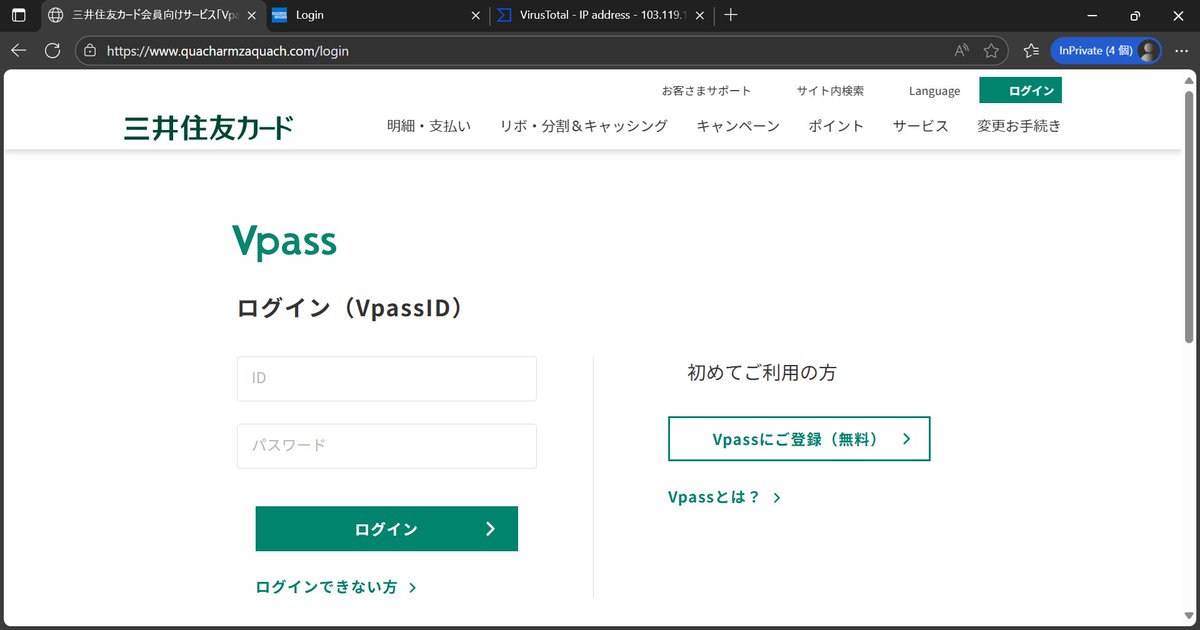
Task: Open キャンペーン menu
Action: [738, 126]
